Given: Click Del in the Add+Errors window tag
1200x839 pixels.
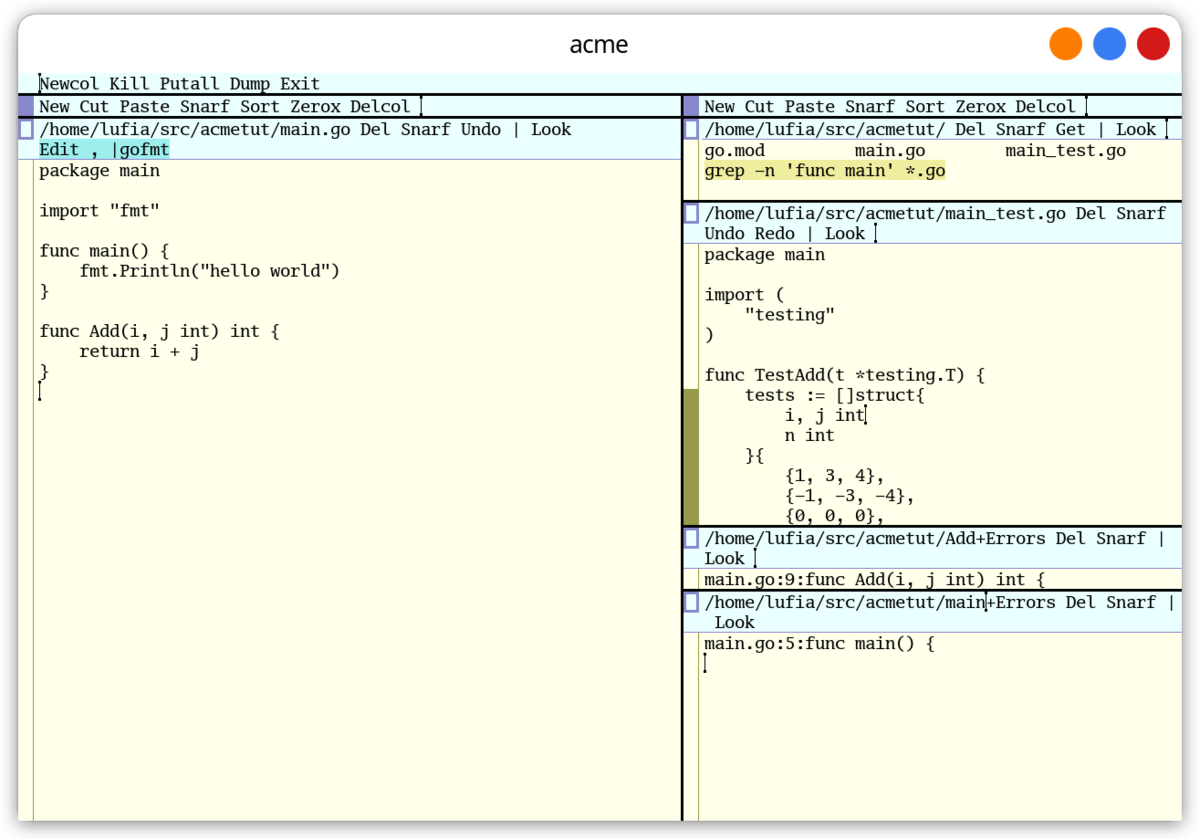Looking at the screenshot, I should coord(1071,538).
